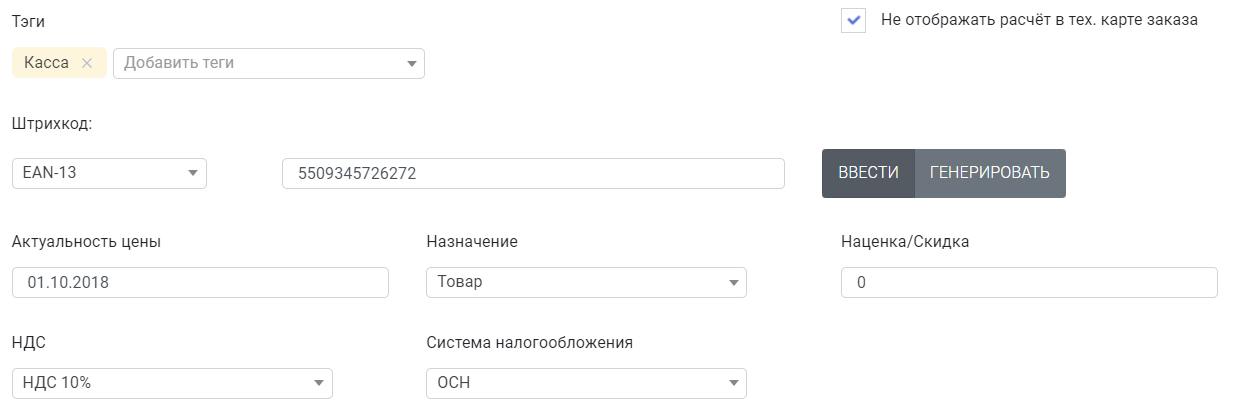Click the Не отображать расчёт в тех. карте заказа label
The height and width of the screenshot is (412, 1238).
coord(1039,19)
